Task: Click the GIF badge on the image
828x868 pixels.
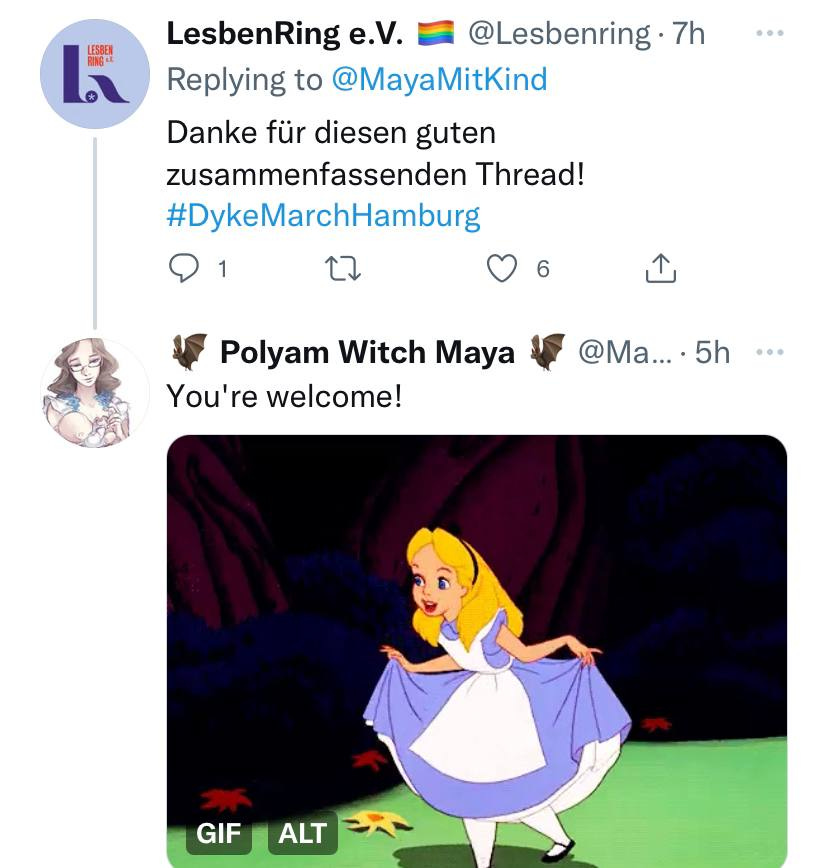Action: coord(219,833)
